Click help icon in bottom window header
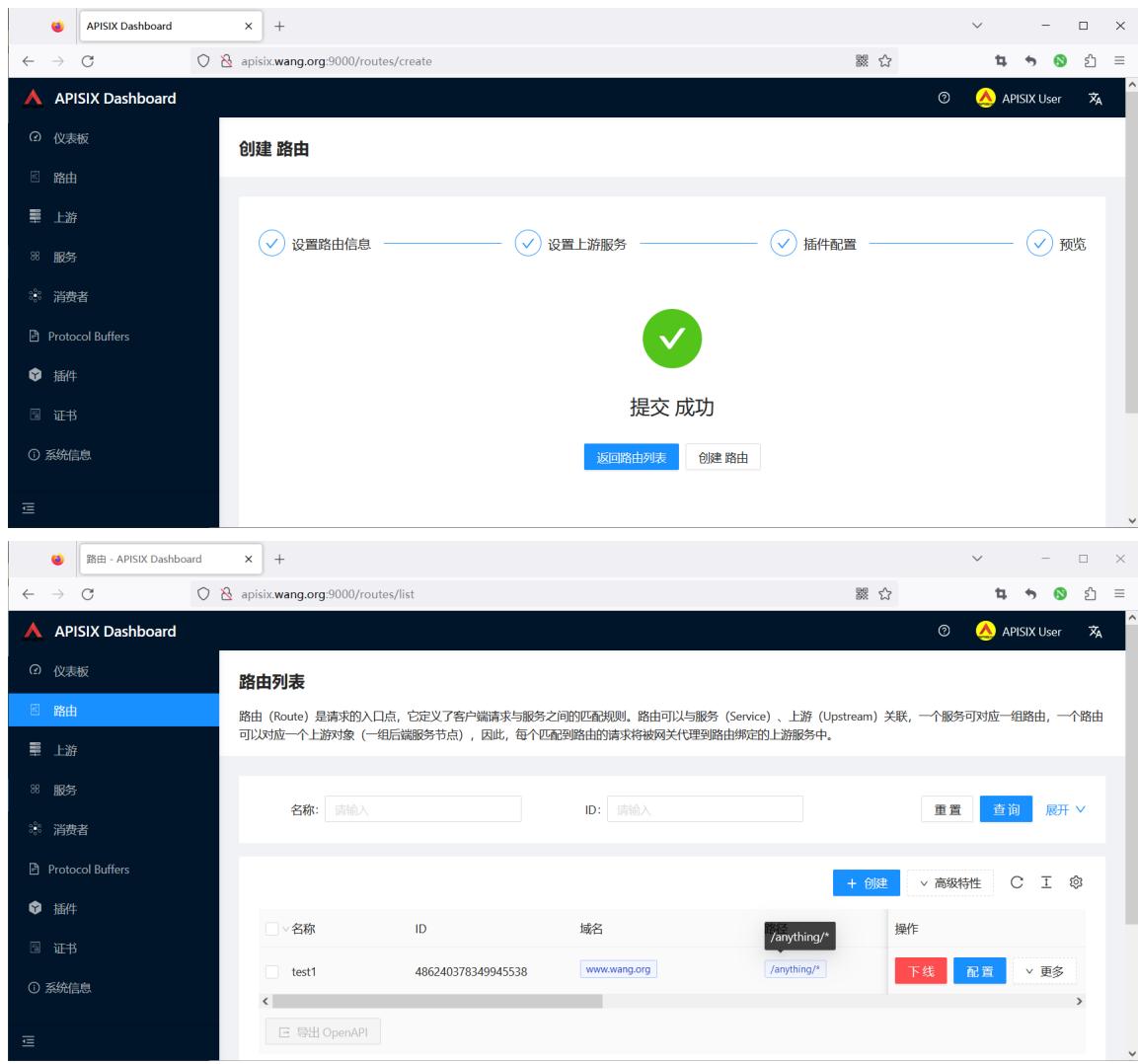Image resolution: width=1138 pixels, height=1064 pixels. point(944,631)
